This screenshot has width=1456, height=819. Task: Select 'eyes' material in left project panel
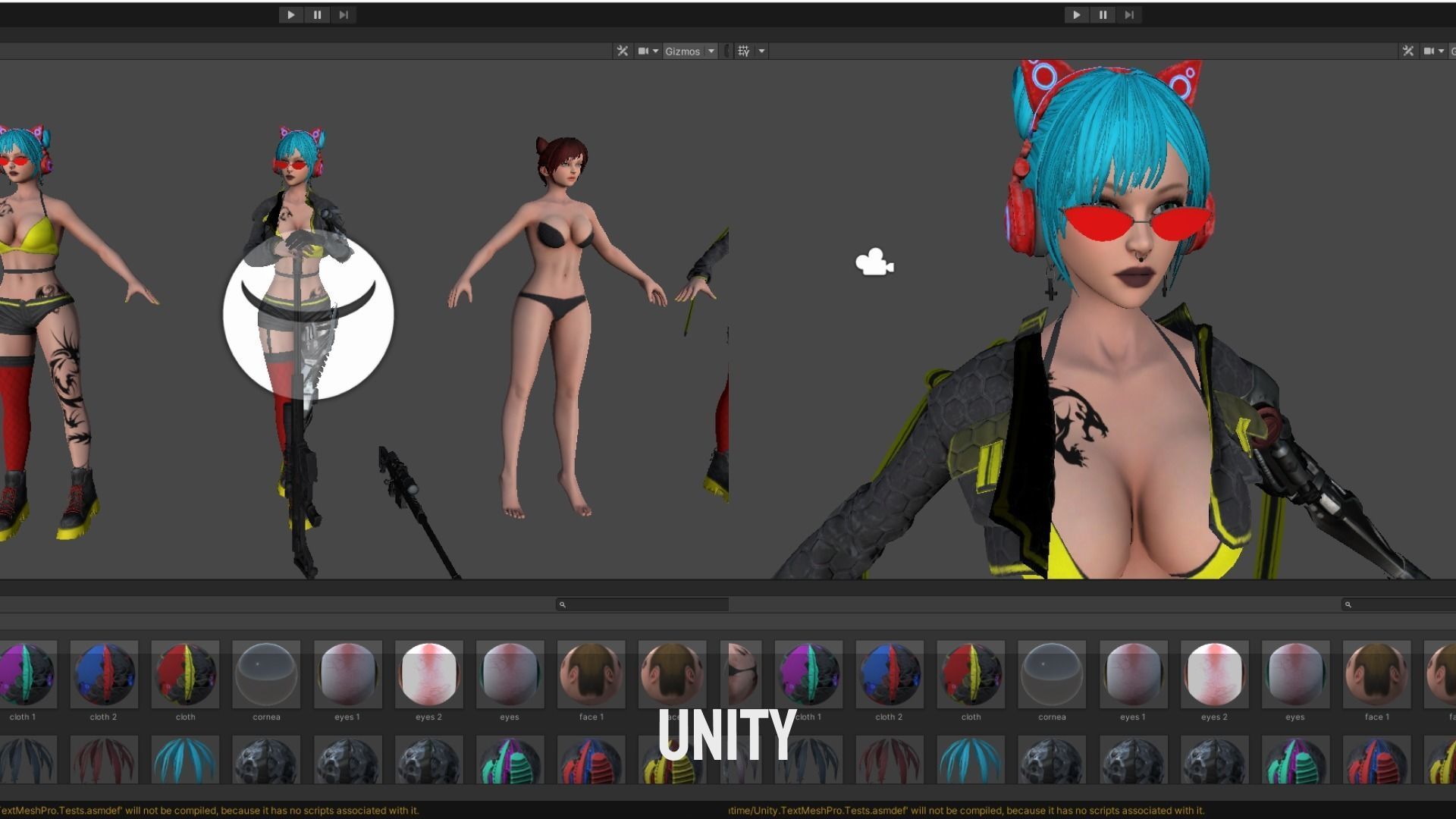point(510,674)
